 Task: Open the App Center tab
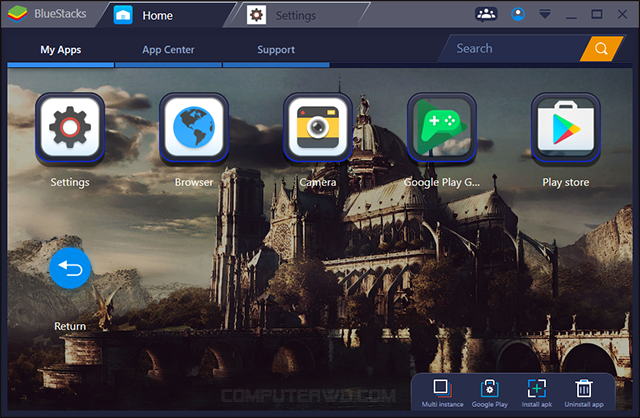click(x=168, y=50)
